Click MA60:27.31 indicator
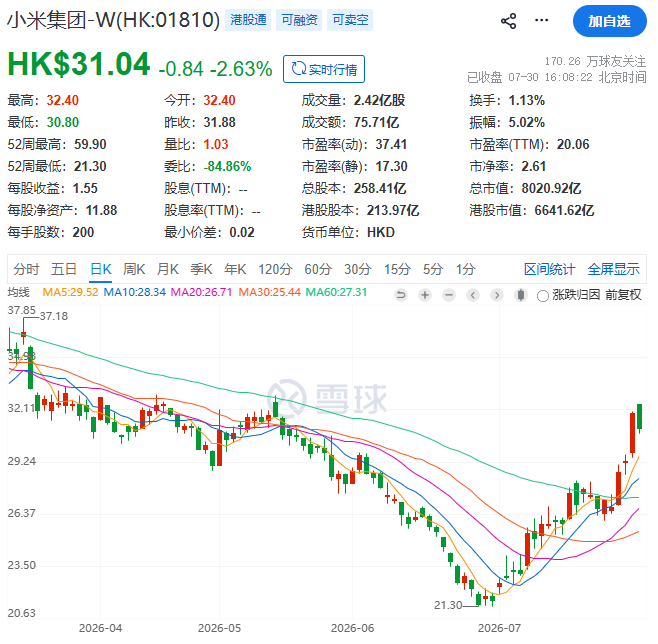658x644 pixels. click(336, 292)
